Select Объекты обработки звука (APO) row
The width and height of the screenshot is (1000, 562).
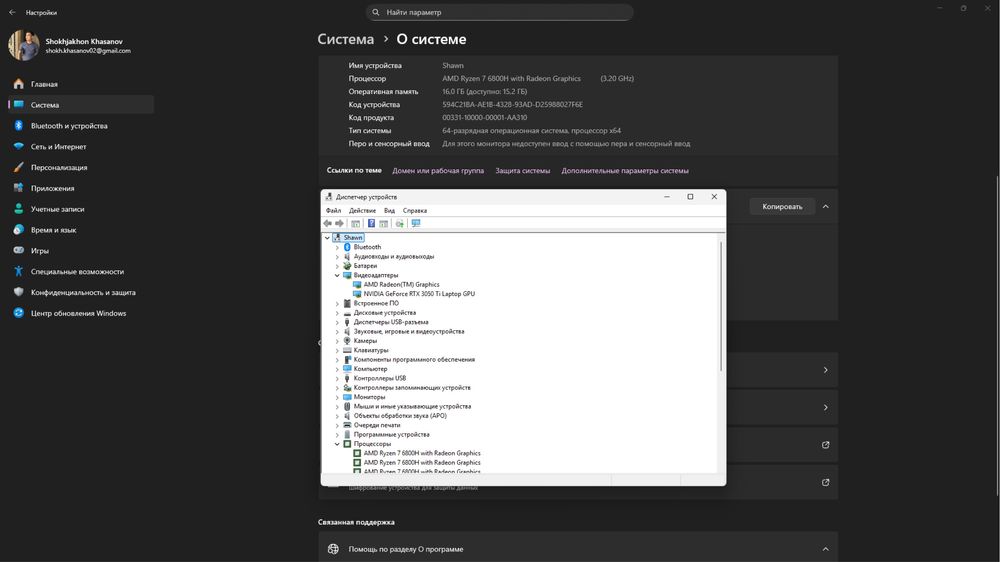[x=400, y=416]
